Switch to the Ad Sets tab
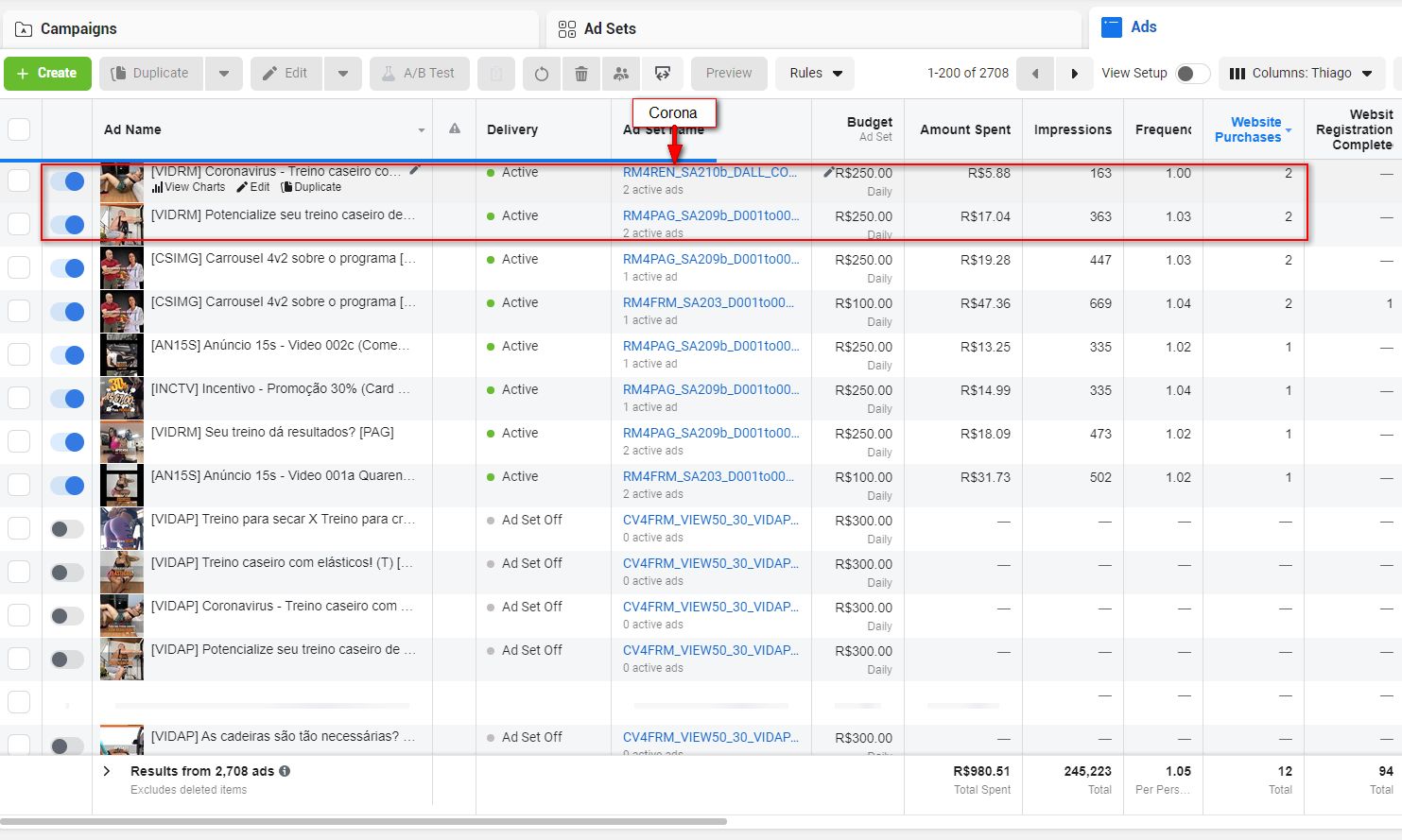 (x=609, y=29)
